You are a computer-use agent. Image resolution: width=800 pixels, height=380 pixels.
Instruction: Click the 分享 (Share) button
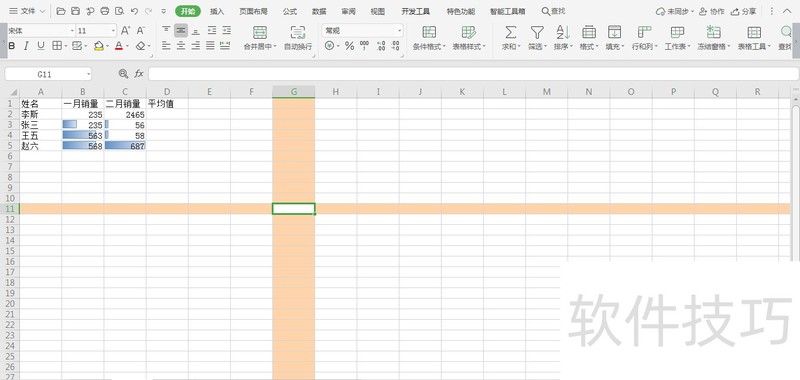coord(744,11)
